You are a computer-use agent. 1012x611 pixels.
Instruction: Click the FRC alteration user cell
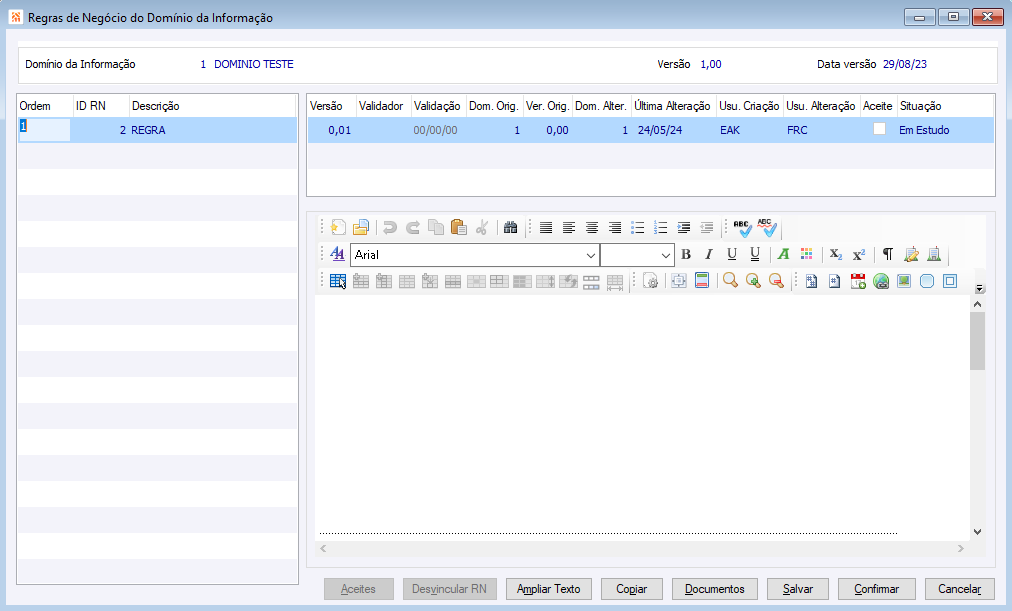pos(797,130)
